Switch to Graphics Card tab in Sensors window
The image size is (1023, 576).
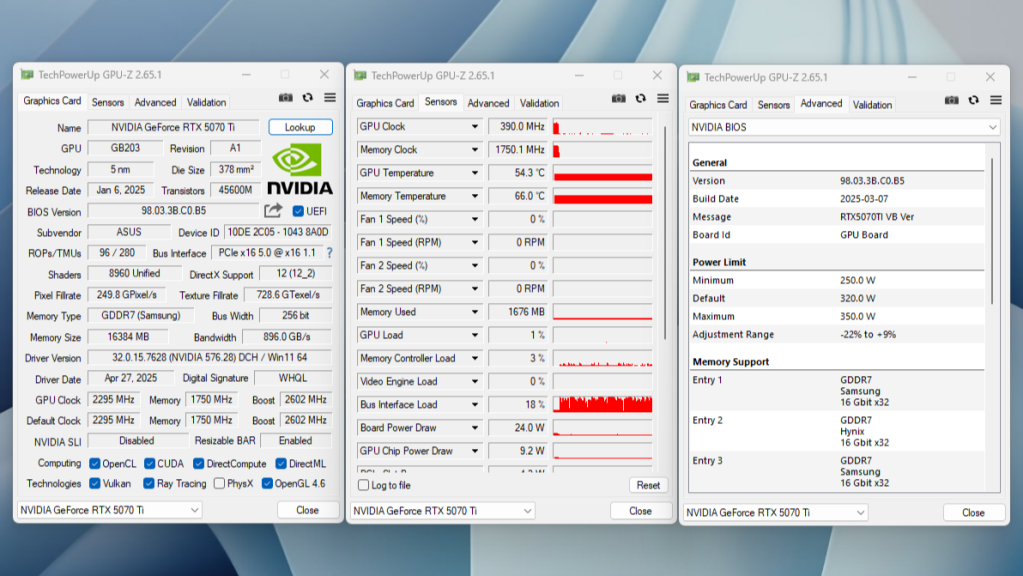[x=385, y=103]
